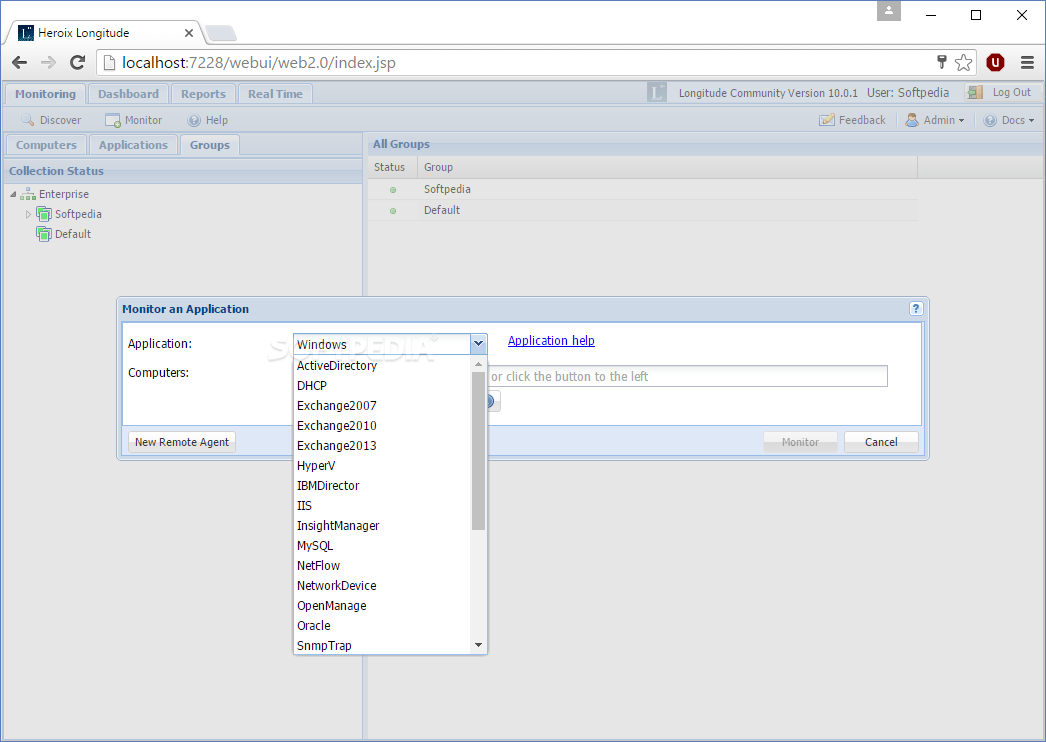Select DHCP from the application list

tap(382, 386)
